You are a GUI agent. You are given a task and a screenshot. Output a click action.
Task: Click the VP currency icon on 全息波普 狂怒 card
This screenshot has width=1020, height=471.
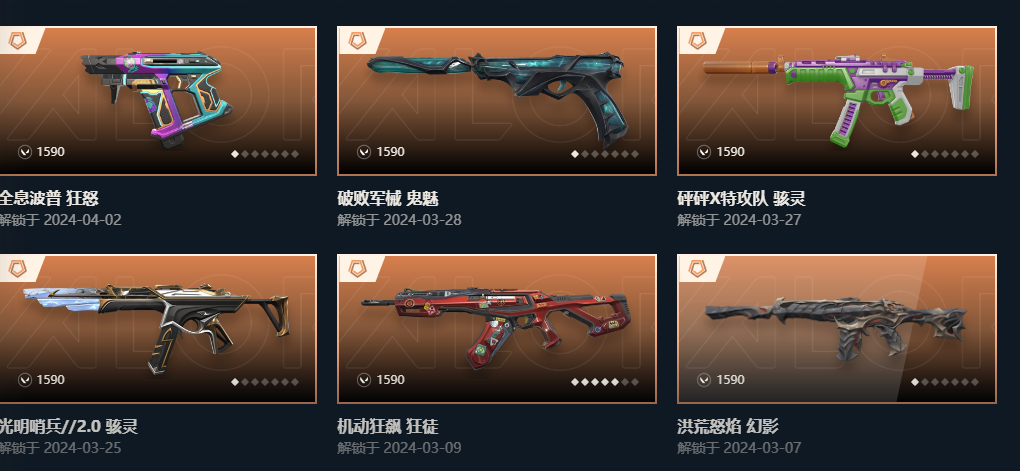coord(25,152)
